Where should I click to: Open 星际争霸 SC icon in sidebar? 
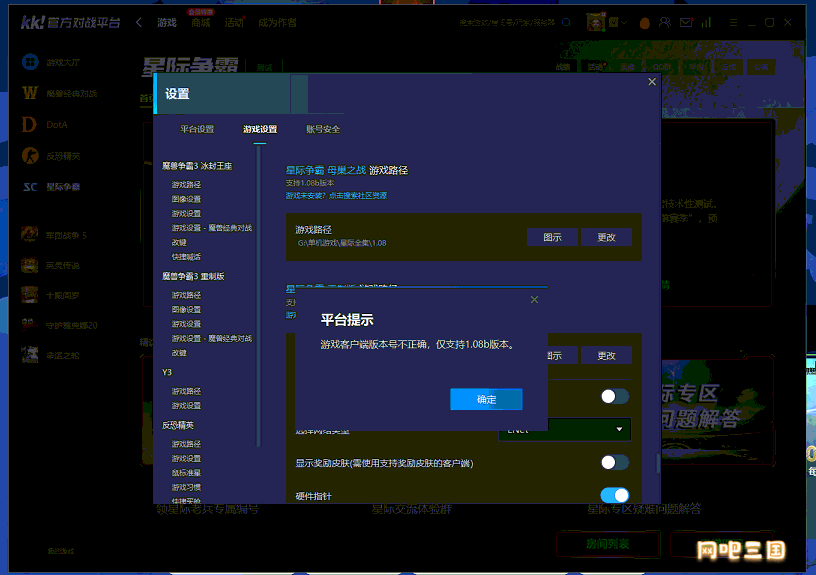[x=30, y=187]
